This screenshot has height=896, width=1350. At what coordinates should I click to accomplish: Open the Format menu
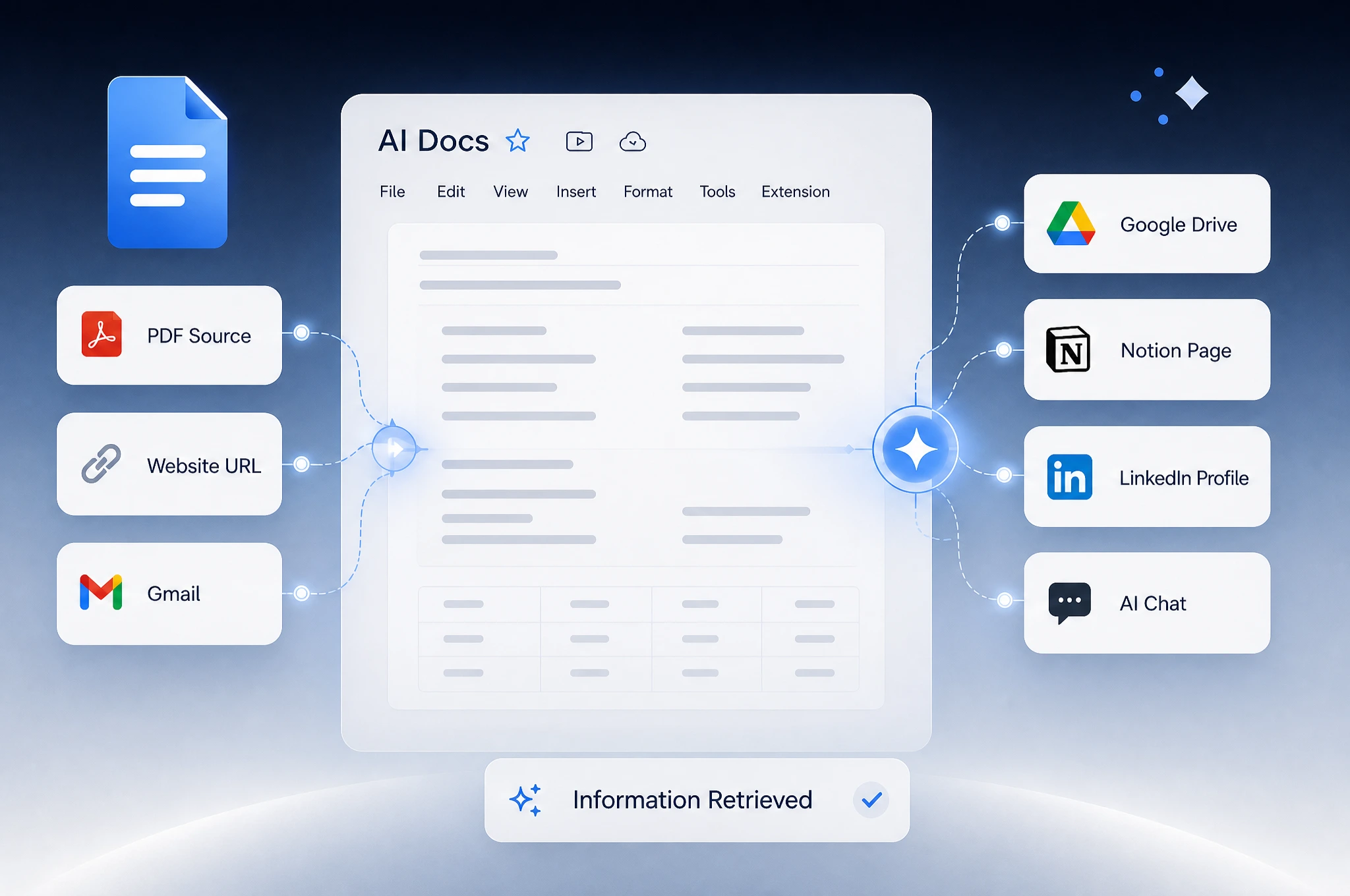pos(648,192)
